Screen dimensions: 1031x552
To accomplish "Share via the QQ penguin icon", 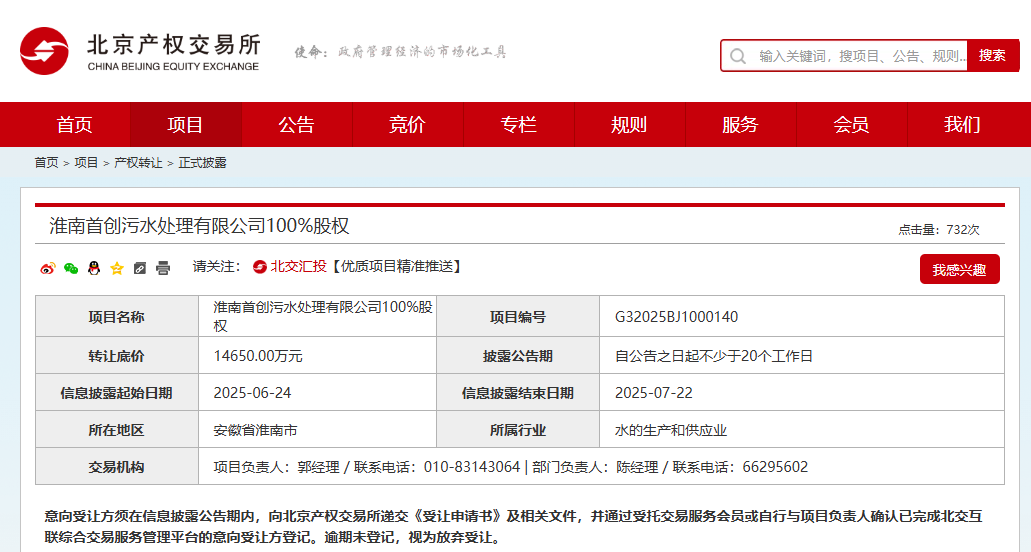I will pos(94,268).
